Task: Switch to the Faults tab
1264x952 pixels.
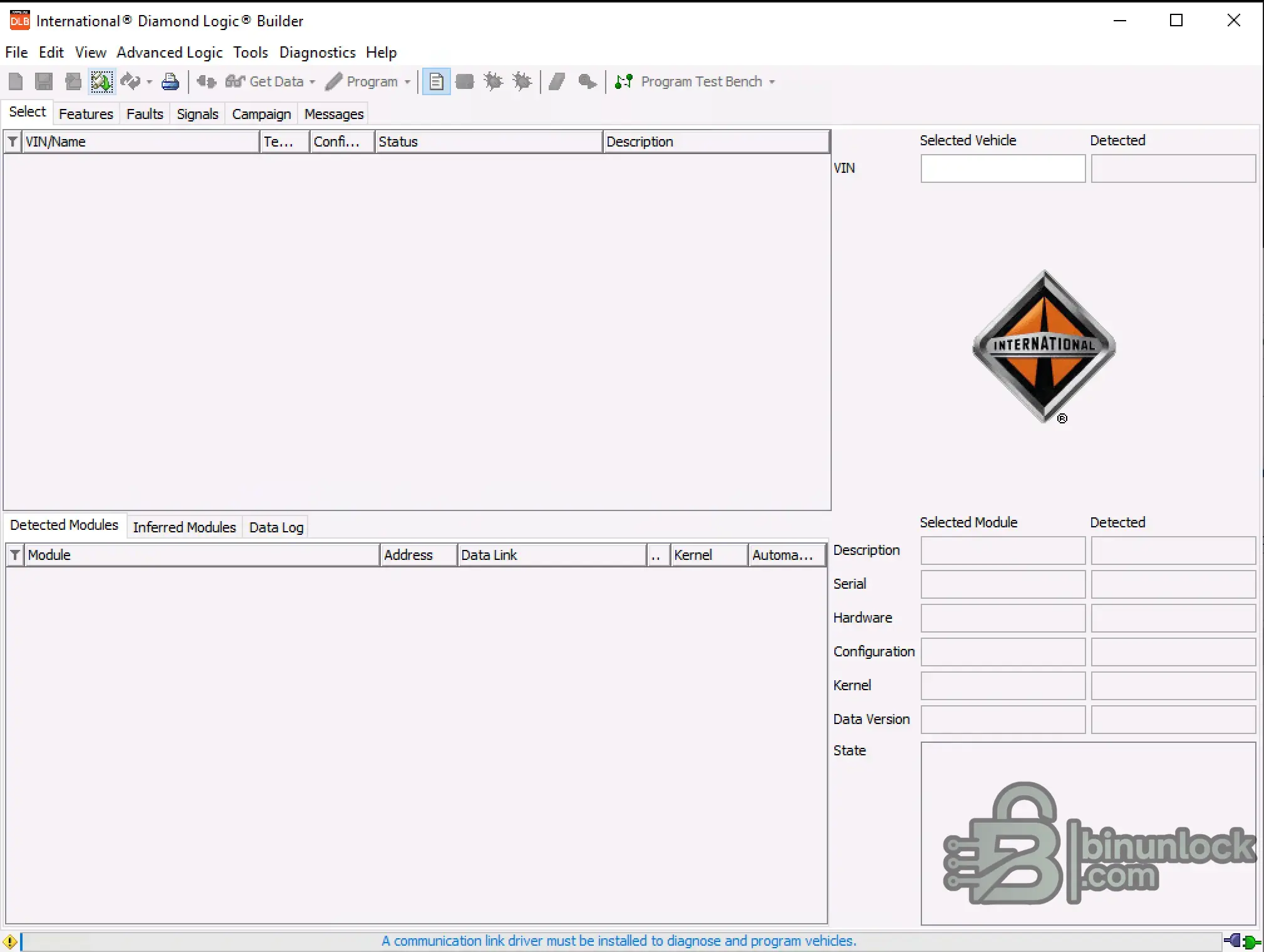Action: (145, 114)
